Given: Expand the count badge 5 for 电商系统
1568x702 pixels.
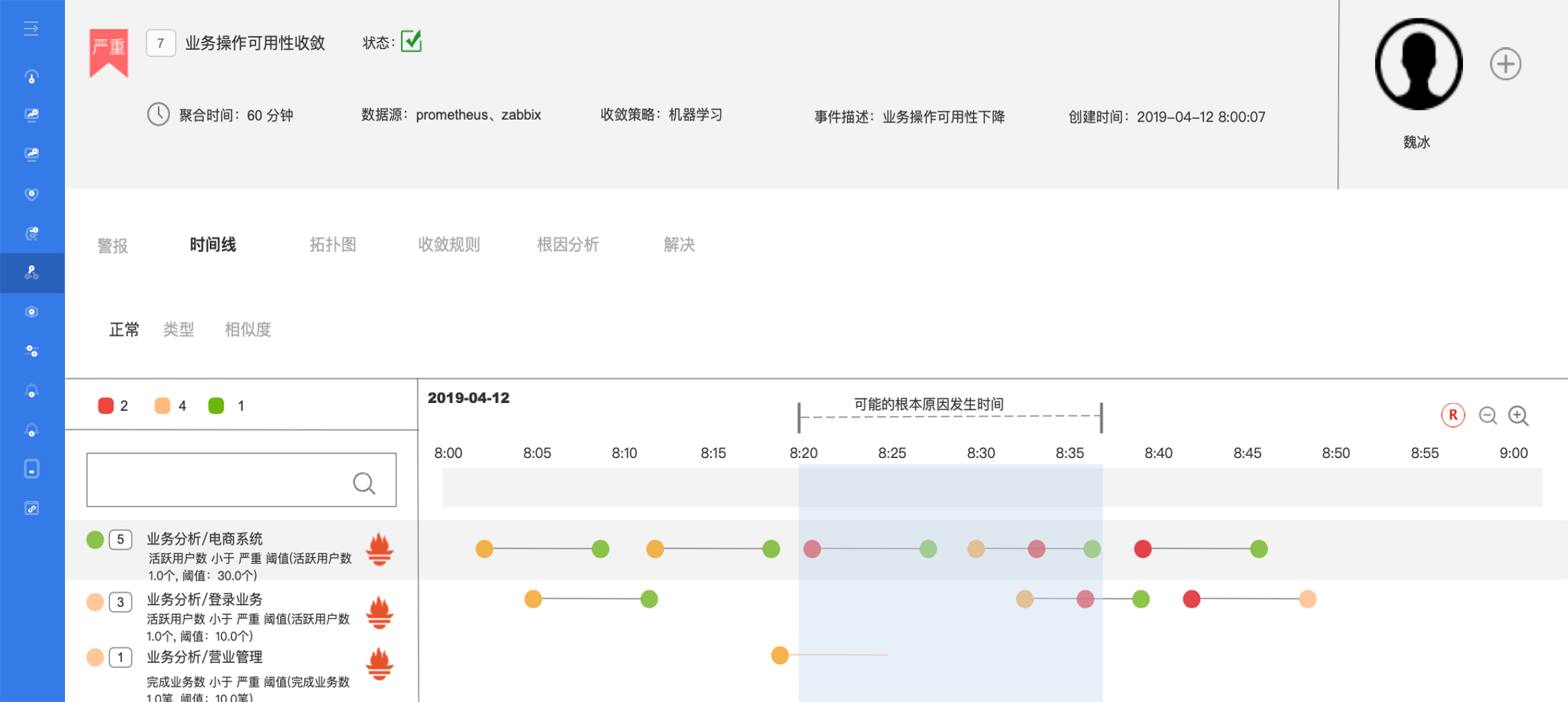Looking at the screenshot, I should tap(120, 539).
